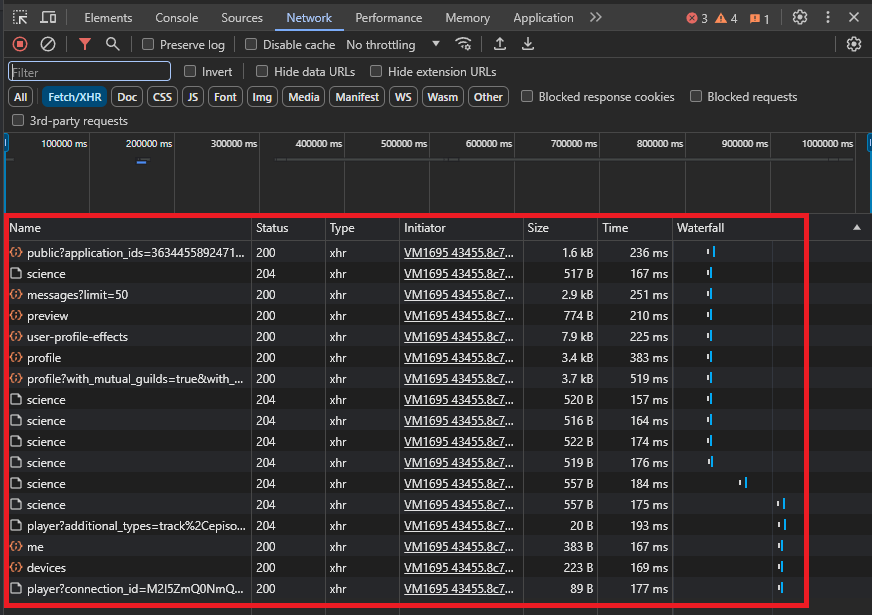Open initiator link for messages?limit=50 row
872x615 pixels.
click(459, 295)
